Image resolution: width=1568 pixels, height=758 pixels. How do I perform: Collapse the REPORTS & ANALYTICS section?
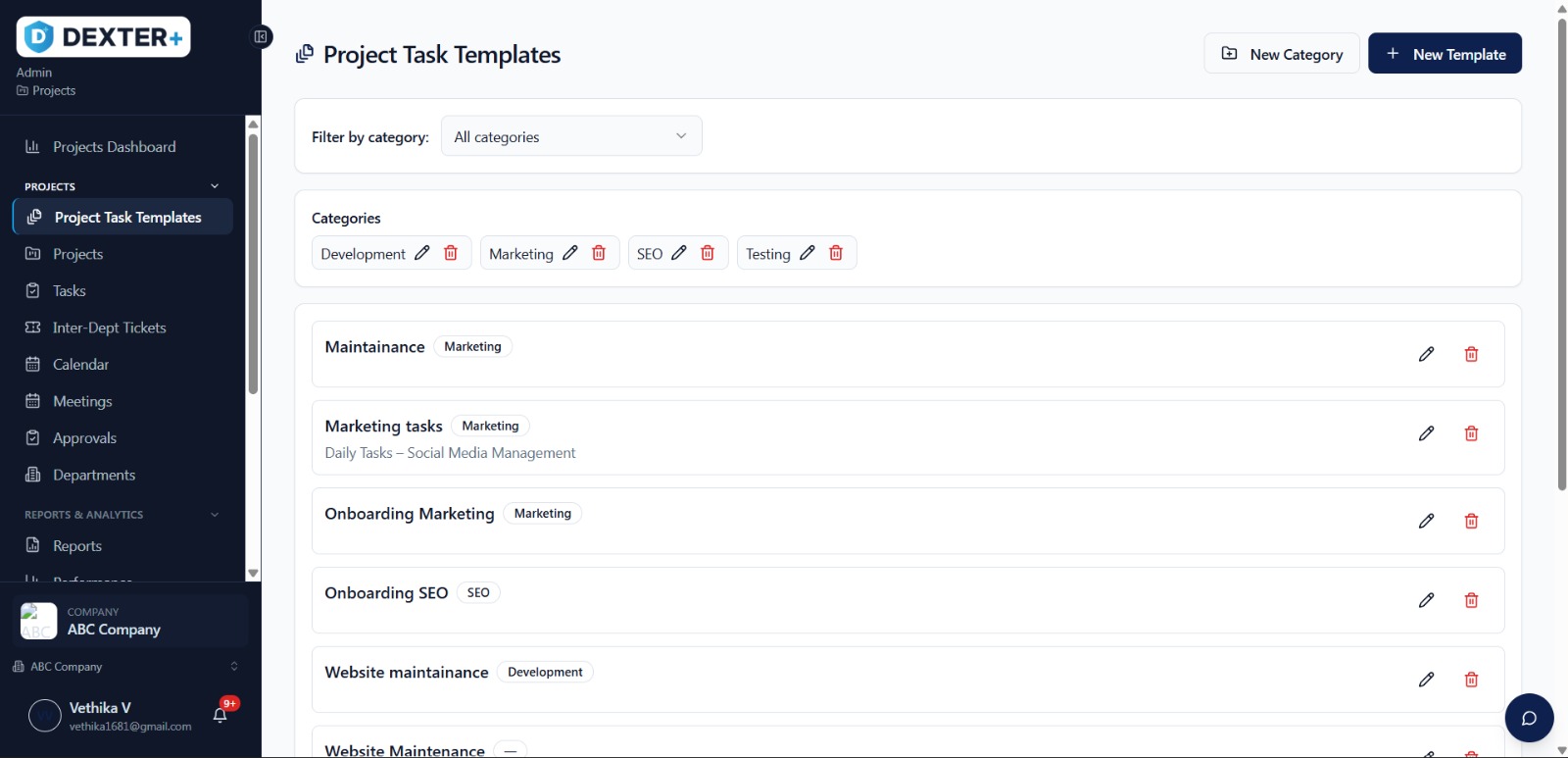pyautogui.click(x=215, y=515)
